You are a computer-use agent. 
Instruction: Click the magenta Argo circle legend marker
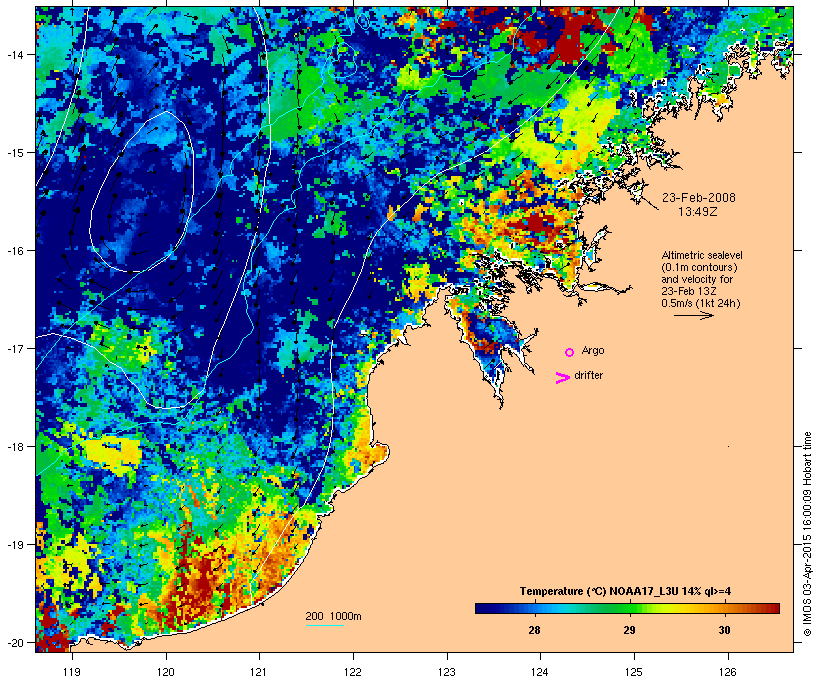(x=570, y=353)
